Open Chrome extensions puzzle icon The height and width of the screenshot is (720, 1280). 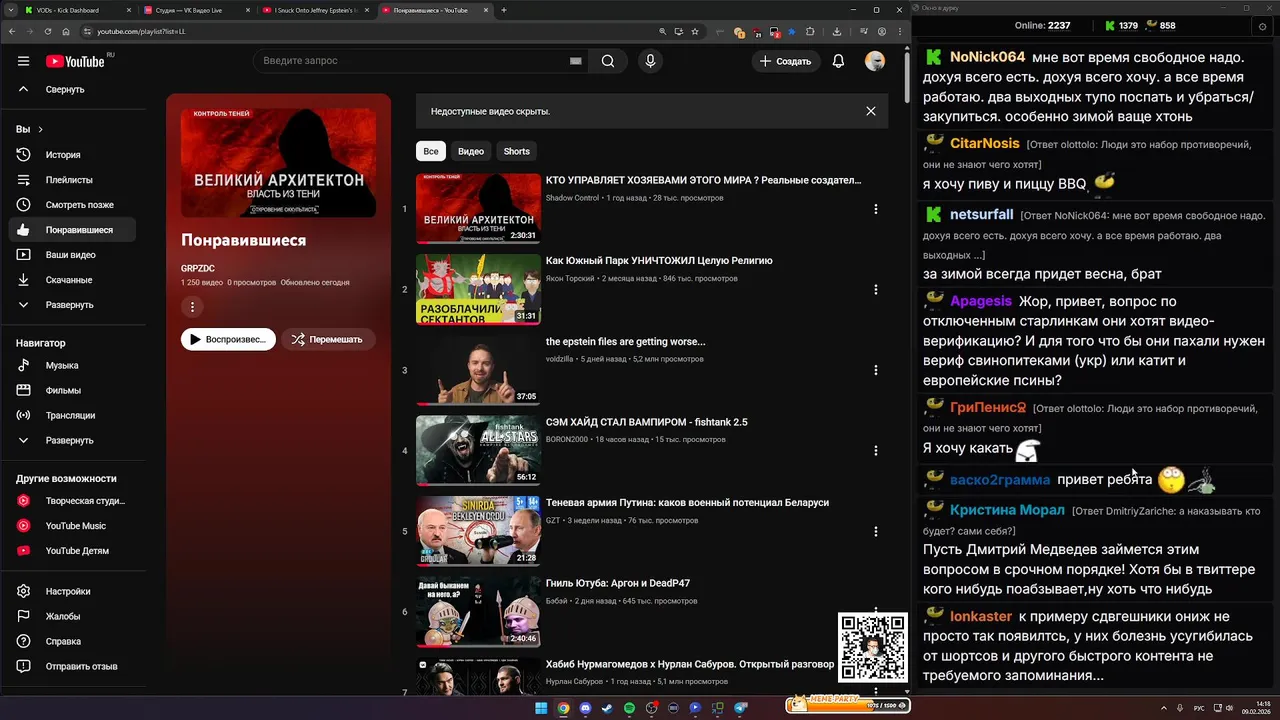pos(810,31)
